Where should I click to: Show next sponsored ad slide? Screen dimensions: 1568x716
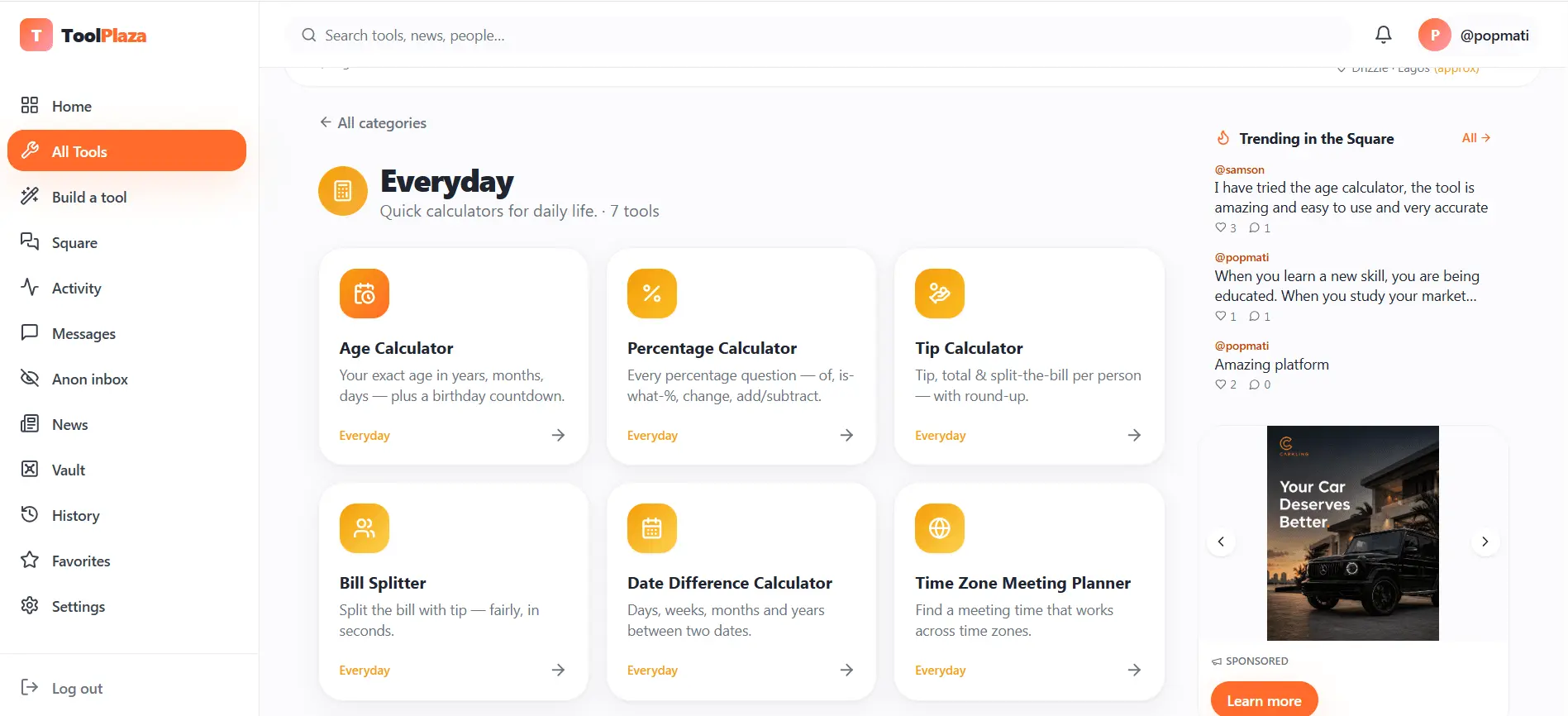click(1485, 542)
